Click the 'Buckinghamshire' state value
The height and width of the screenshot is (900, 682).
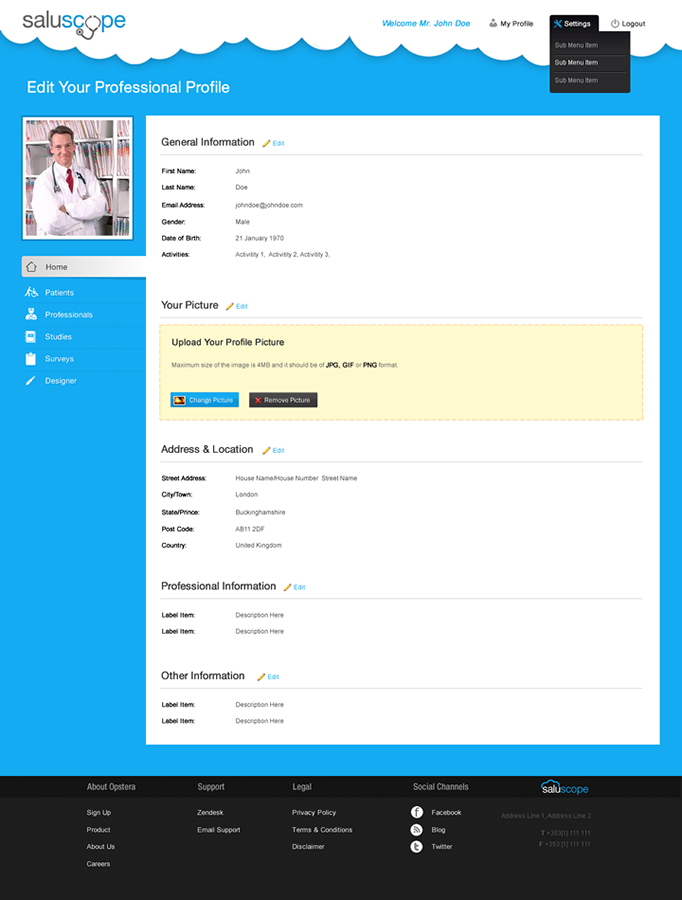click(x=260, y=512)
